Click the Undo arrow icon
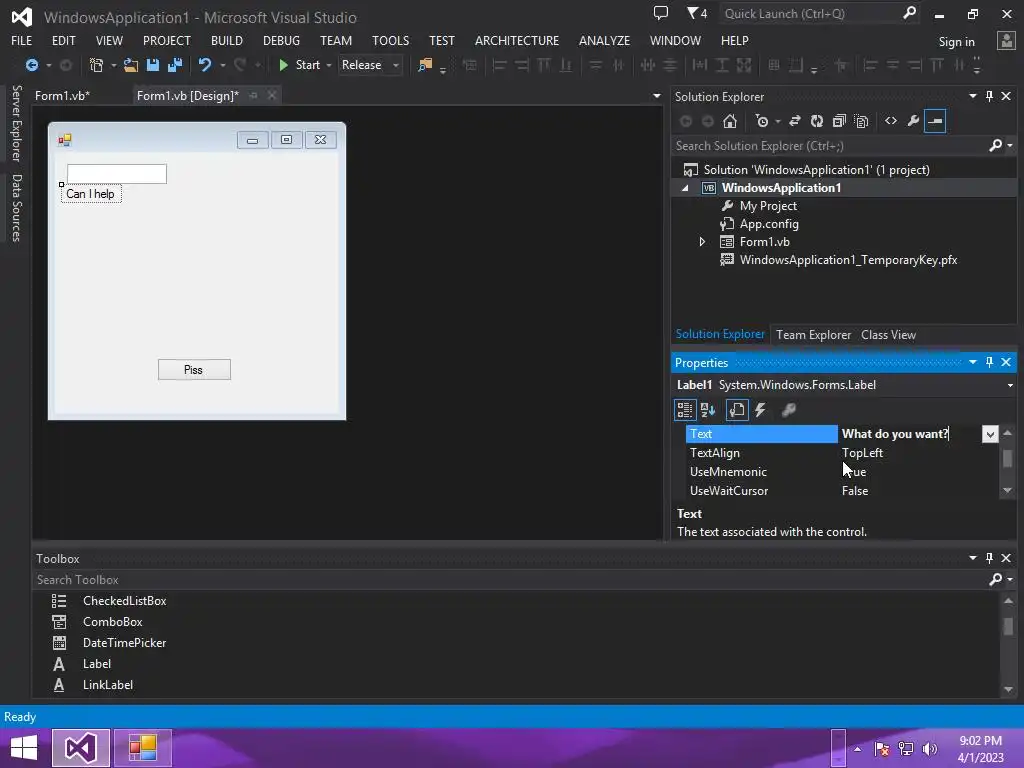This screenshot has height=768, width=1024. (x=205, y=65)
